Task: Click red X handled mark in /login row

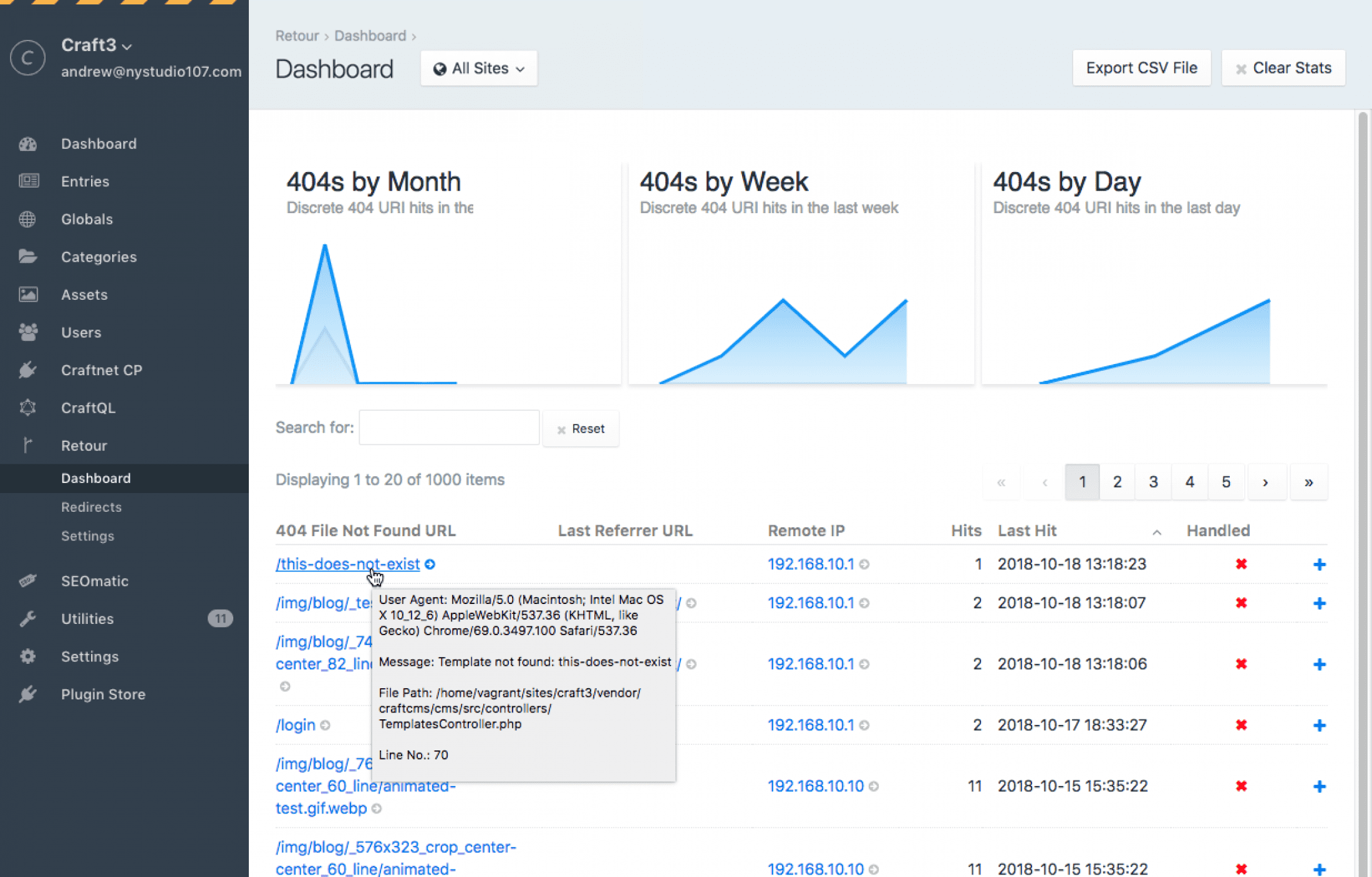Action: 1241,725
